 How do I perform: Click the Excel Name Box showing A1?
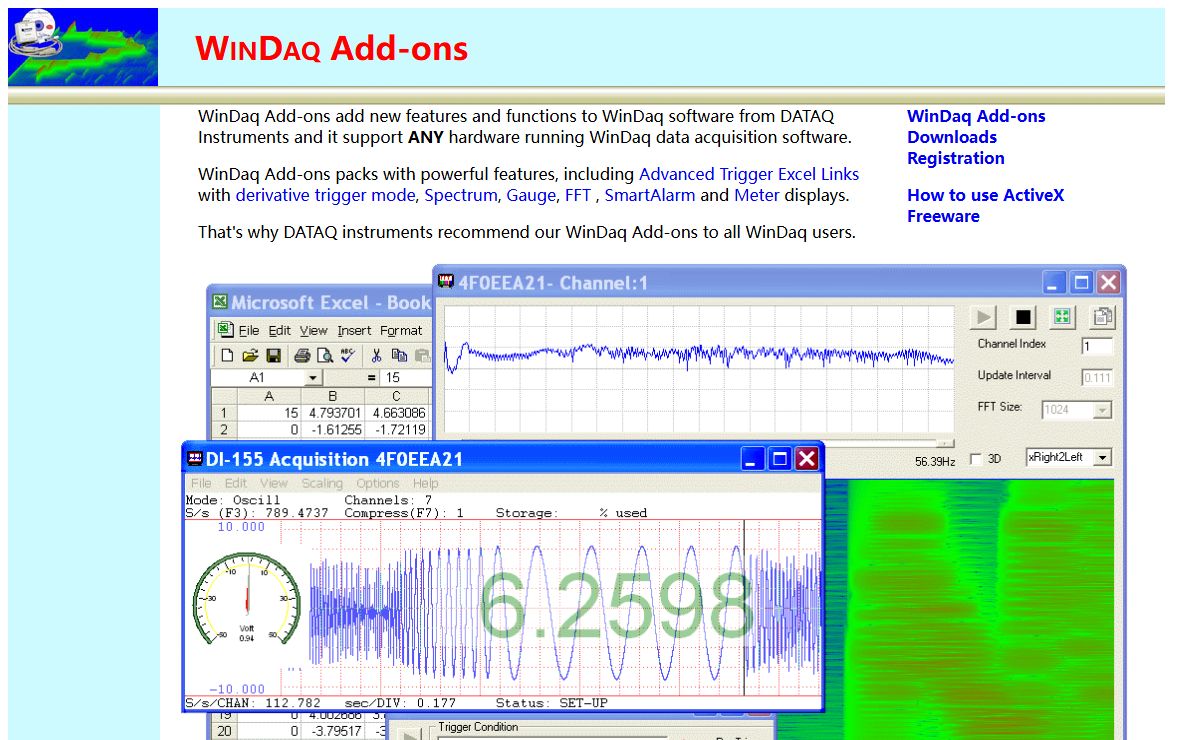point(258,378)
